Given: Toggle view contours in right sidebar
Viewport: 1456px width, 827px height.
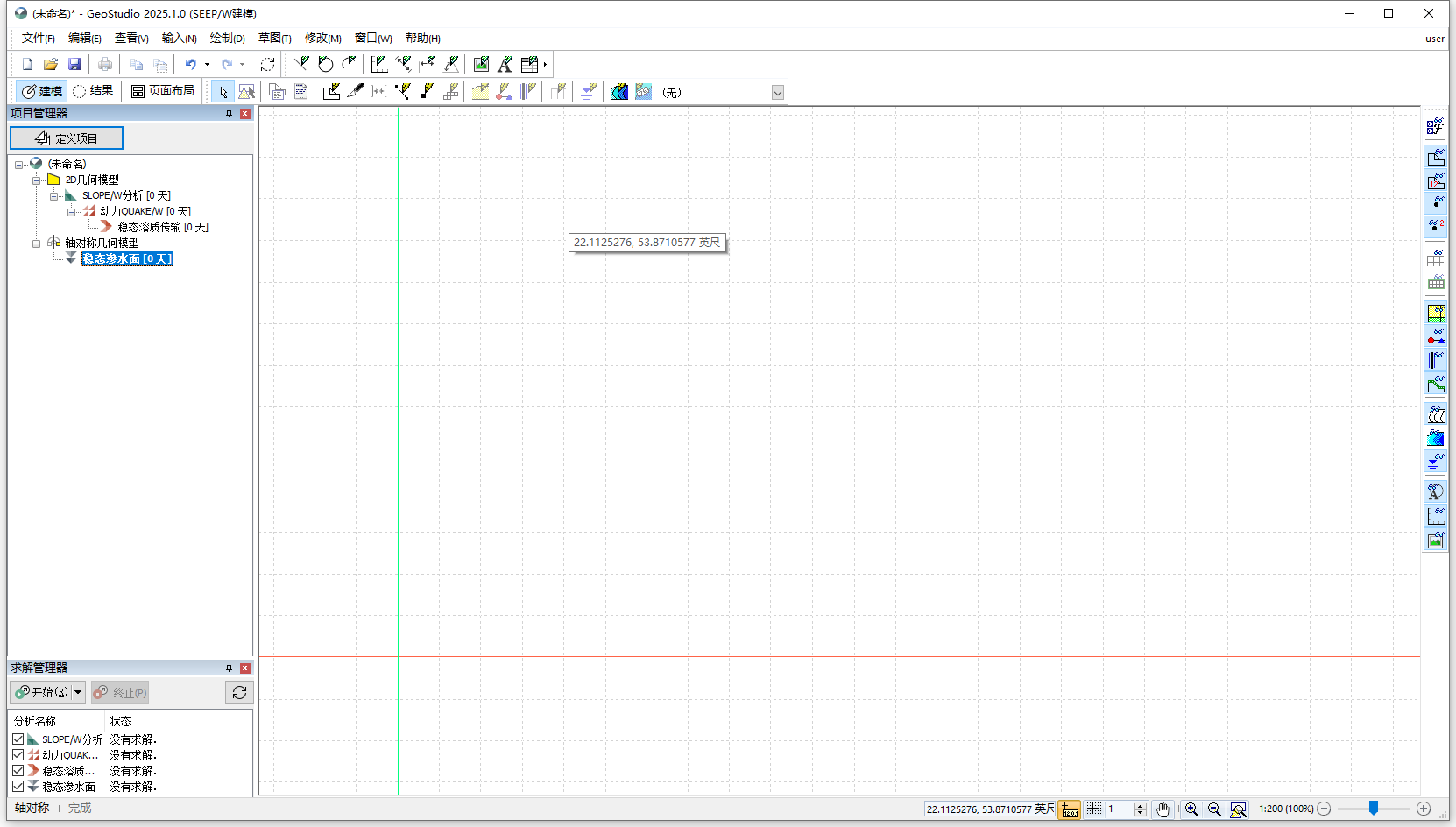Looking at the screenshot, I should click(1435, 437).
